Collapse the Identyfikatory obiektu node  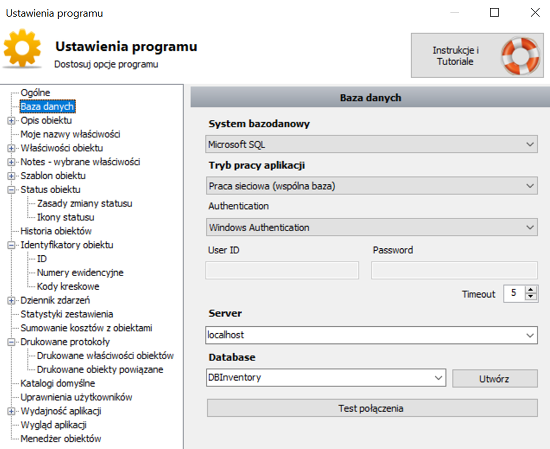click(x=11, y=245)
